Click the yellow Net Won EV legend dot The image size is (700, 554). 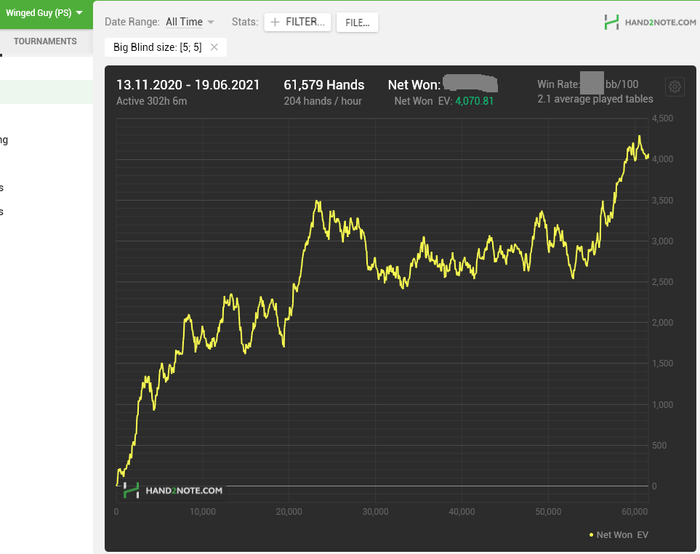(x=591, y=535)
